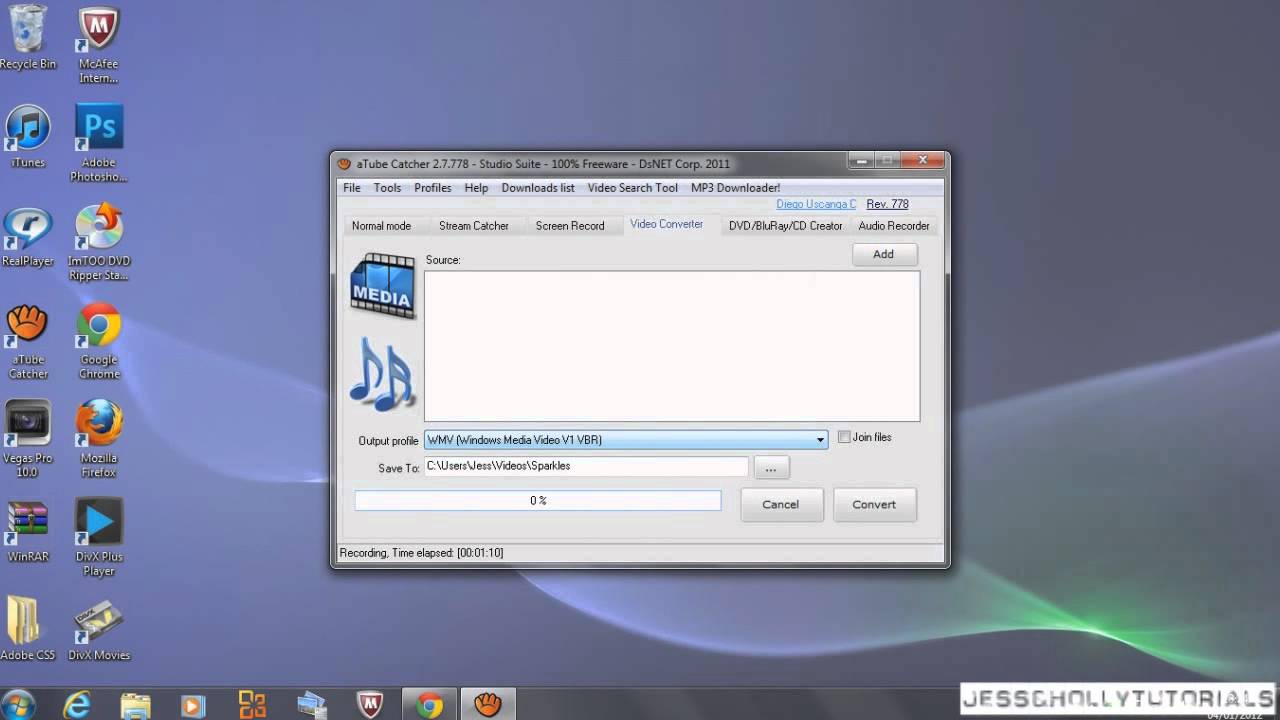
Task: Launch Internet Explorer from the taskbar
Action: click(x=77, y=705)
